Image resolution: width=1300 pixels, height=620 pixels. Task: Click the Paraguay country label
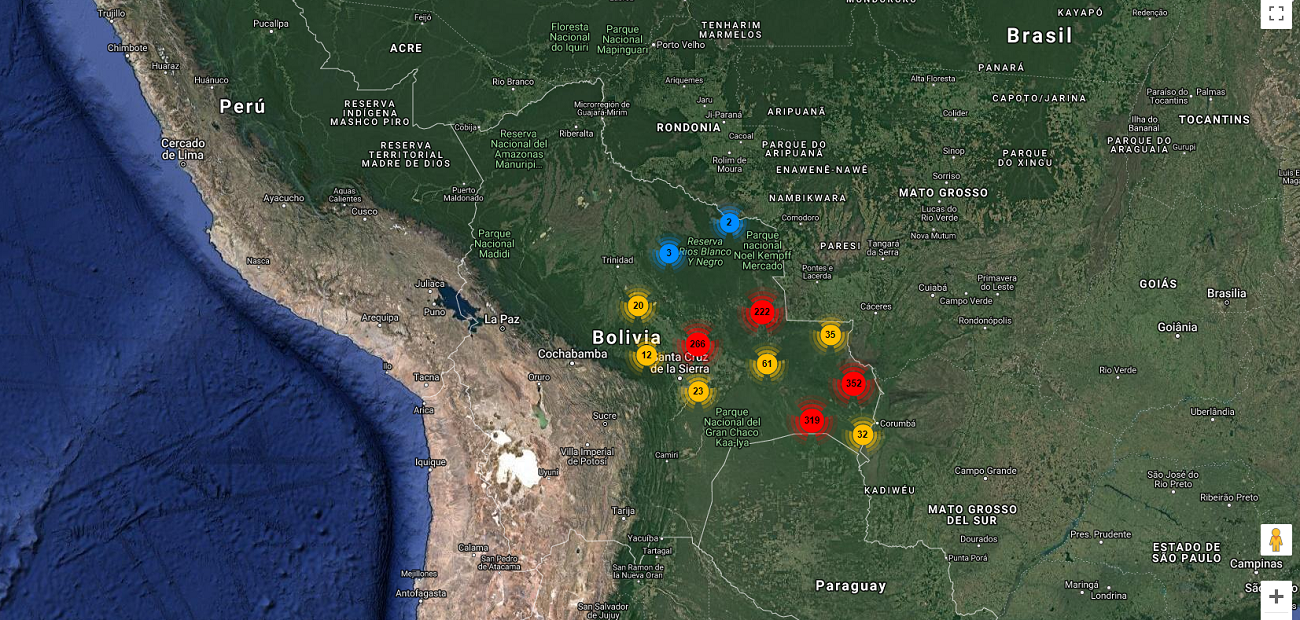pyautogui.click(x=850, y=586)
